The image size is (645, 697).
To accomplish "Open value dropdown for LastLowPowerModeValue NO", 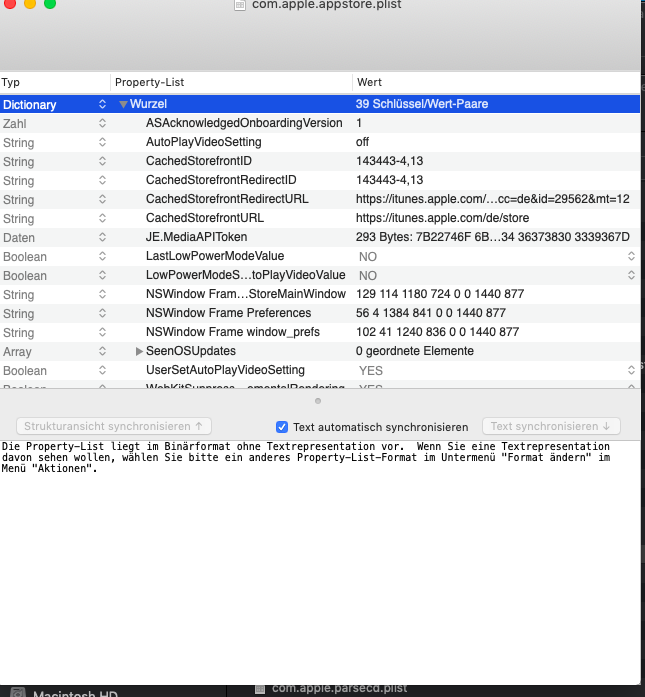I will (631, 256).
